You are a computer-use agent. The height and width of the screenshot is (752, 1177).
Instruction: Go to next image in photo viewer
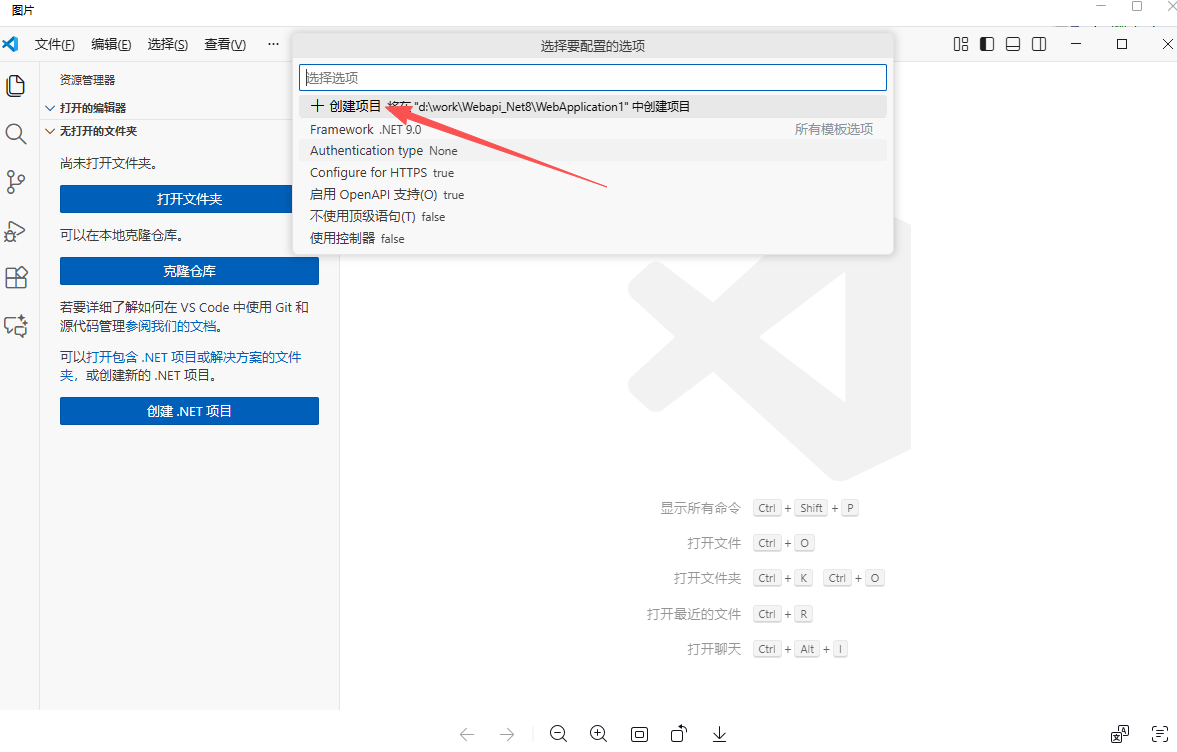pyautogui.click(x=507, y=734)
